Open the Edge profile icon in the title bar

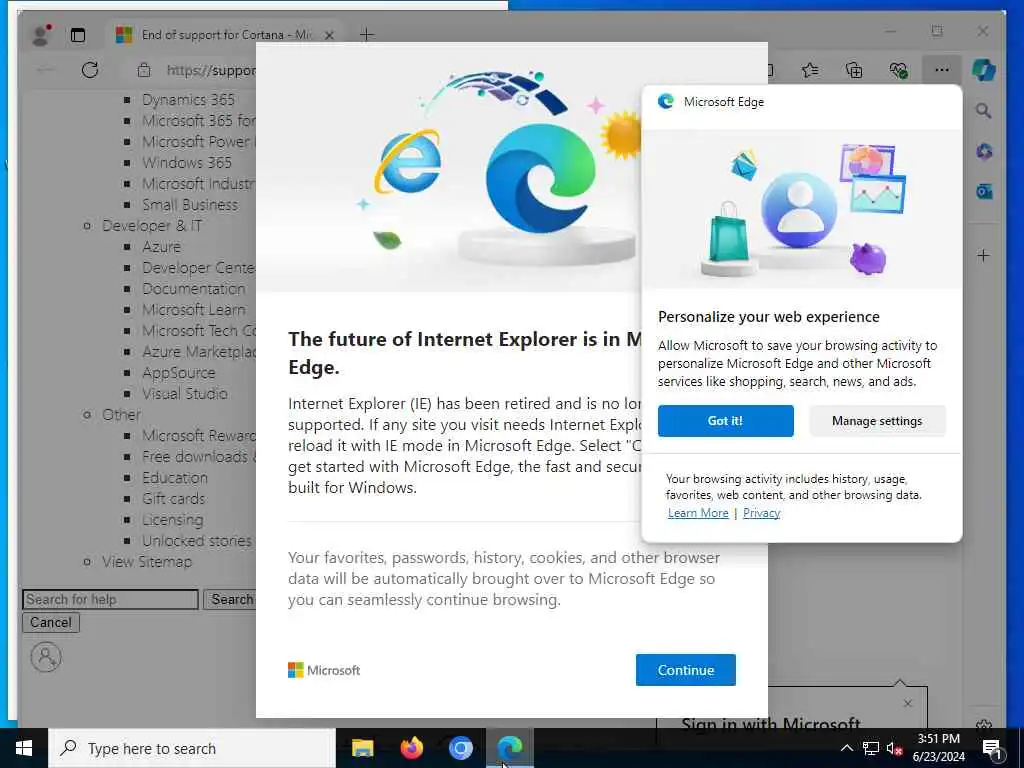tap(42, 35)
